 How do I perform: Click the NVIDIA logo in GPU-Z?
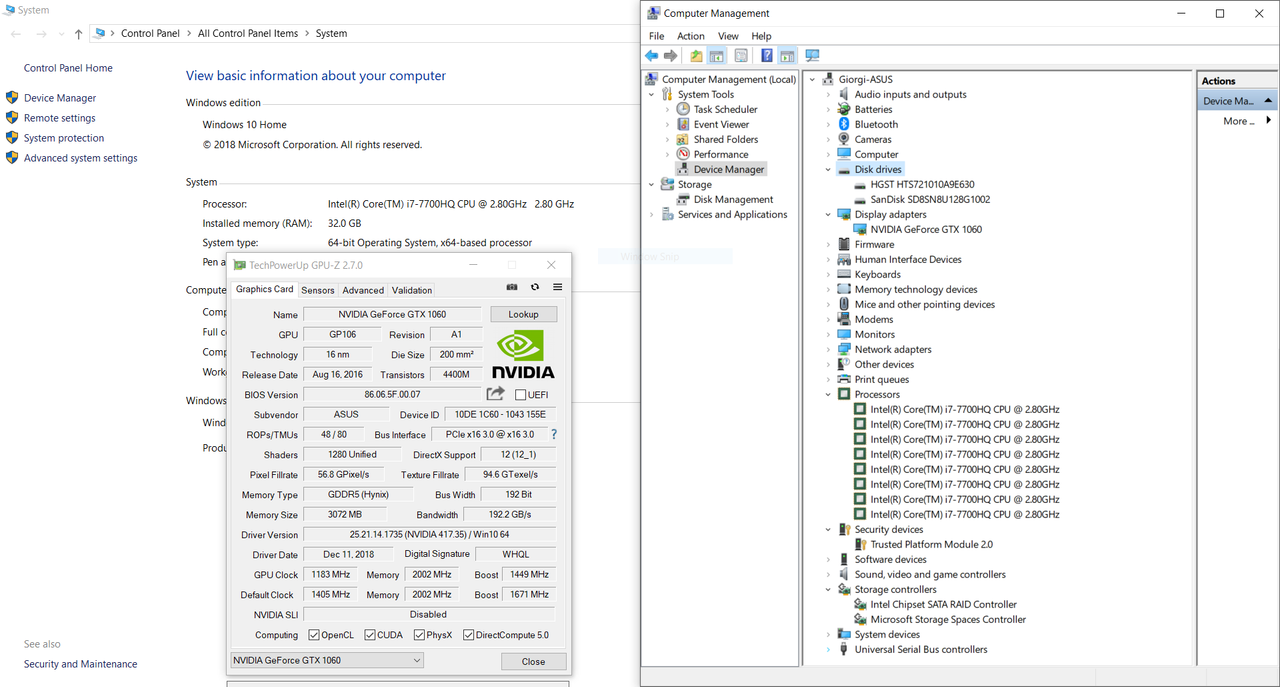(x=524, y=354)
